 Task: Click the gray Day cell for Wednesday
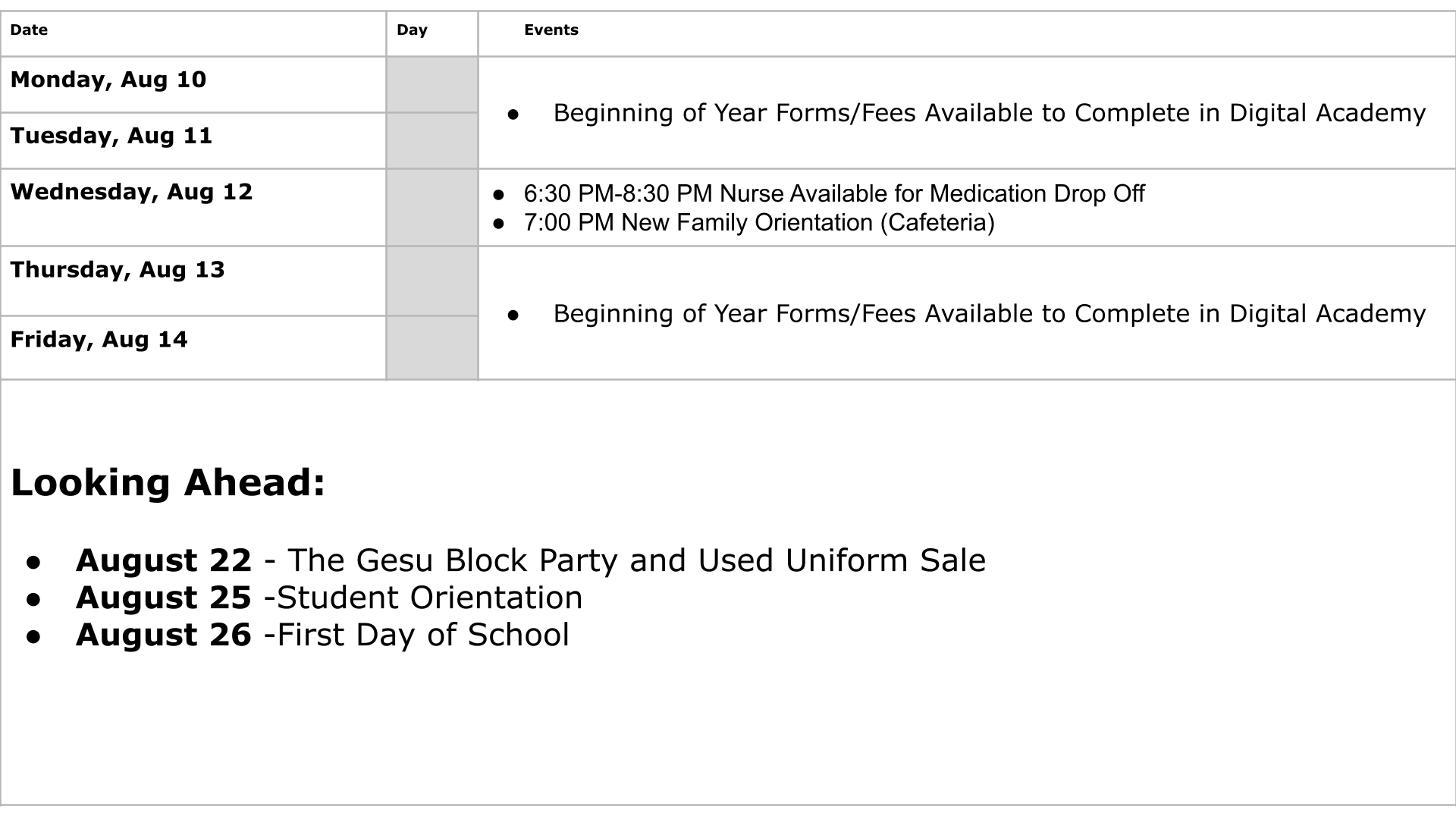(432, 207)
